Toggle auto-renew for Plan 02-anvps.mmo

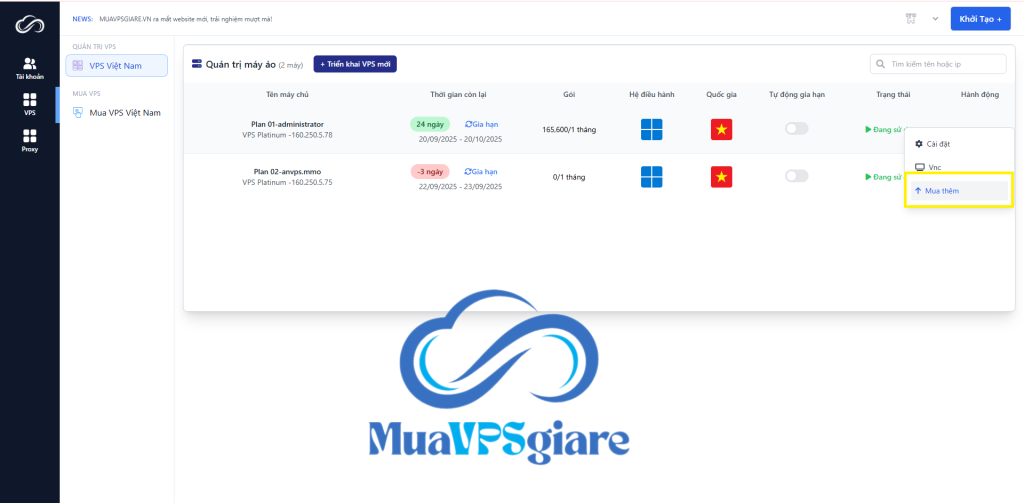pos(796,176)
